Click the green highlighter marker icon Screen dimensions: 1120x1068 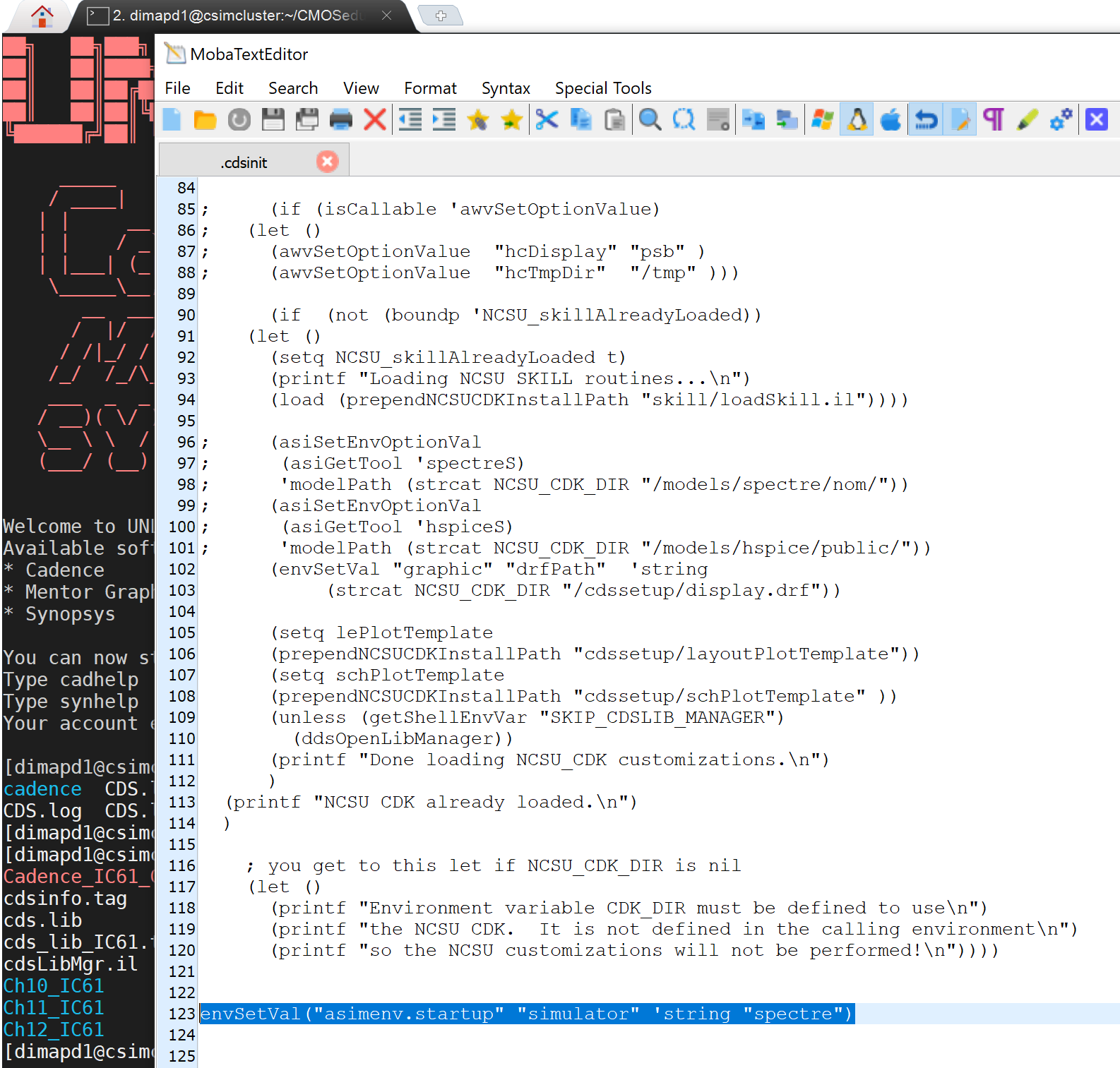tap(1027, 120)
